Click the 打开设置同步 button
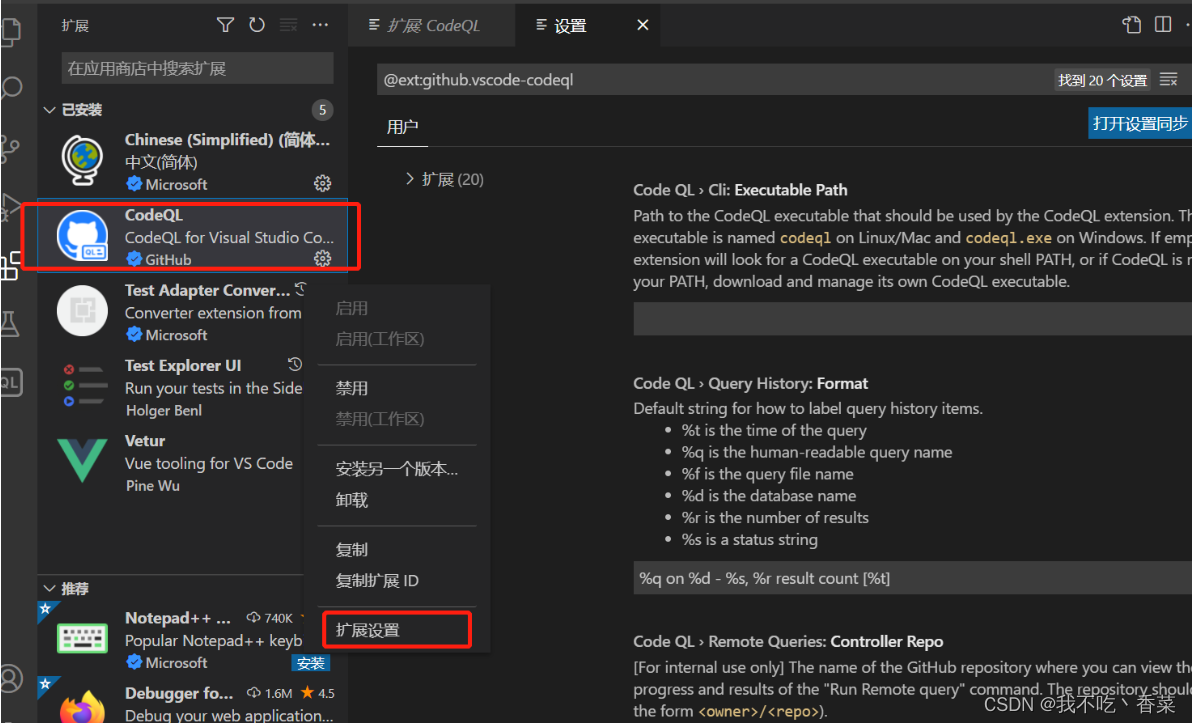1192x724 pixels. pyautogui.click(x=1140, y=123)
